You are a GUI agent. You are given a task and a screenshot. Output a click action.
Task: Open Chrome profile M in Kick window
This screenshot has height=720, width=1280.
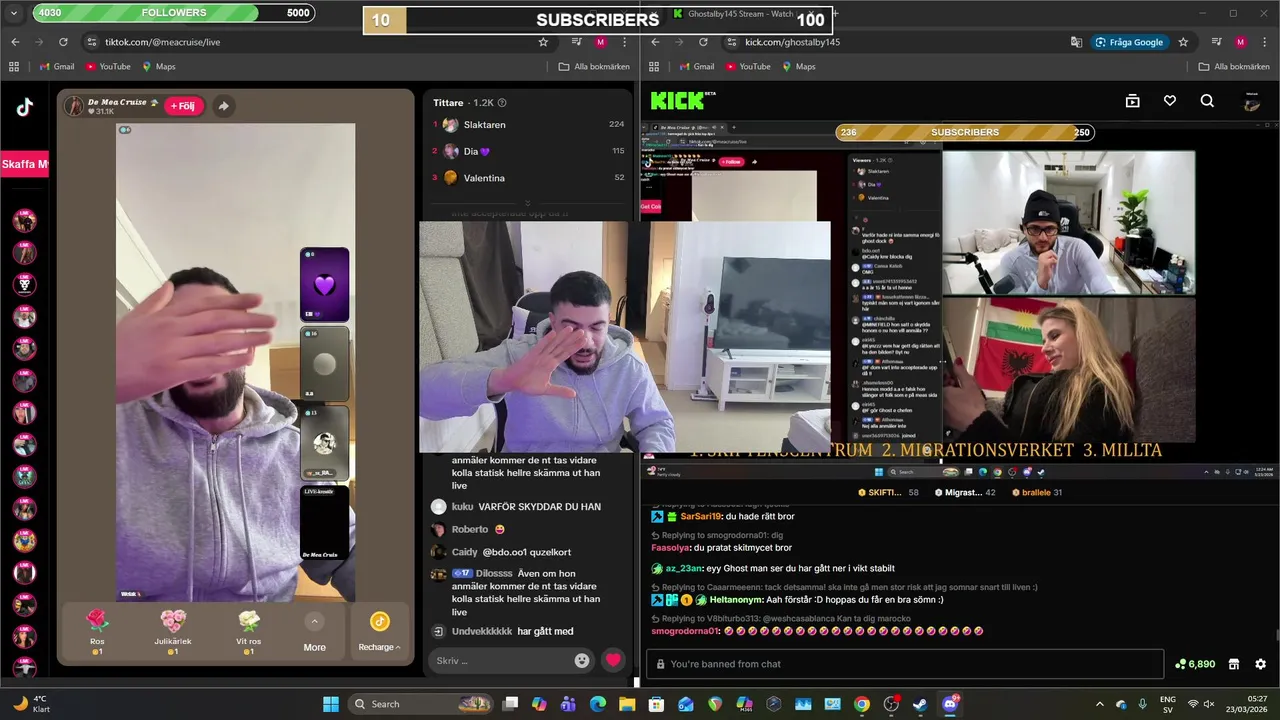click(1240, 42)
